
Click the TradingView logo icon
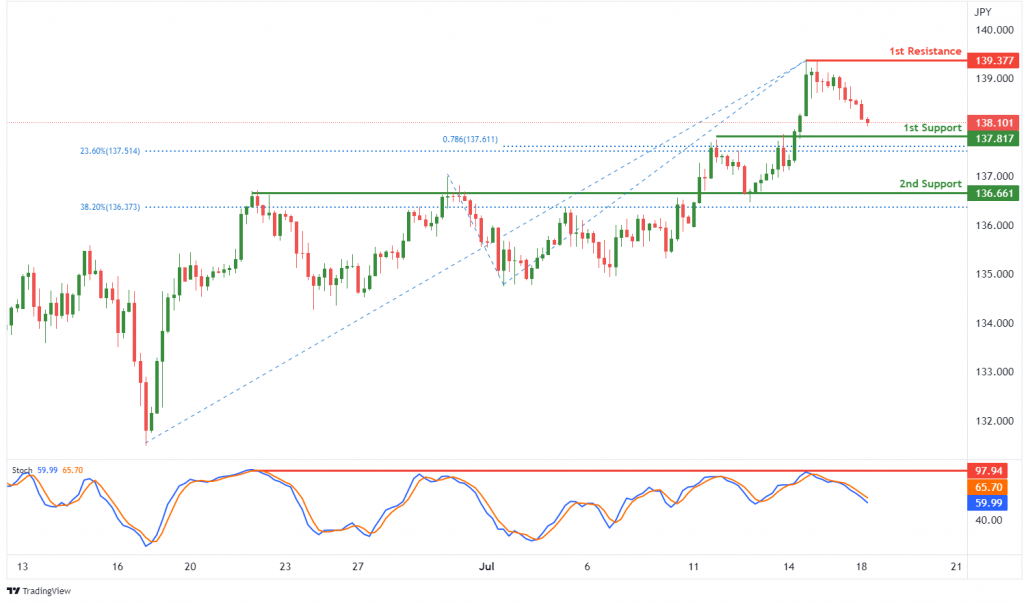point(13,591)
